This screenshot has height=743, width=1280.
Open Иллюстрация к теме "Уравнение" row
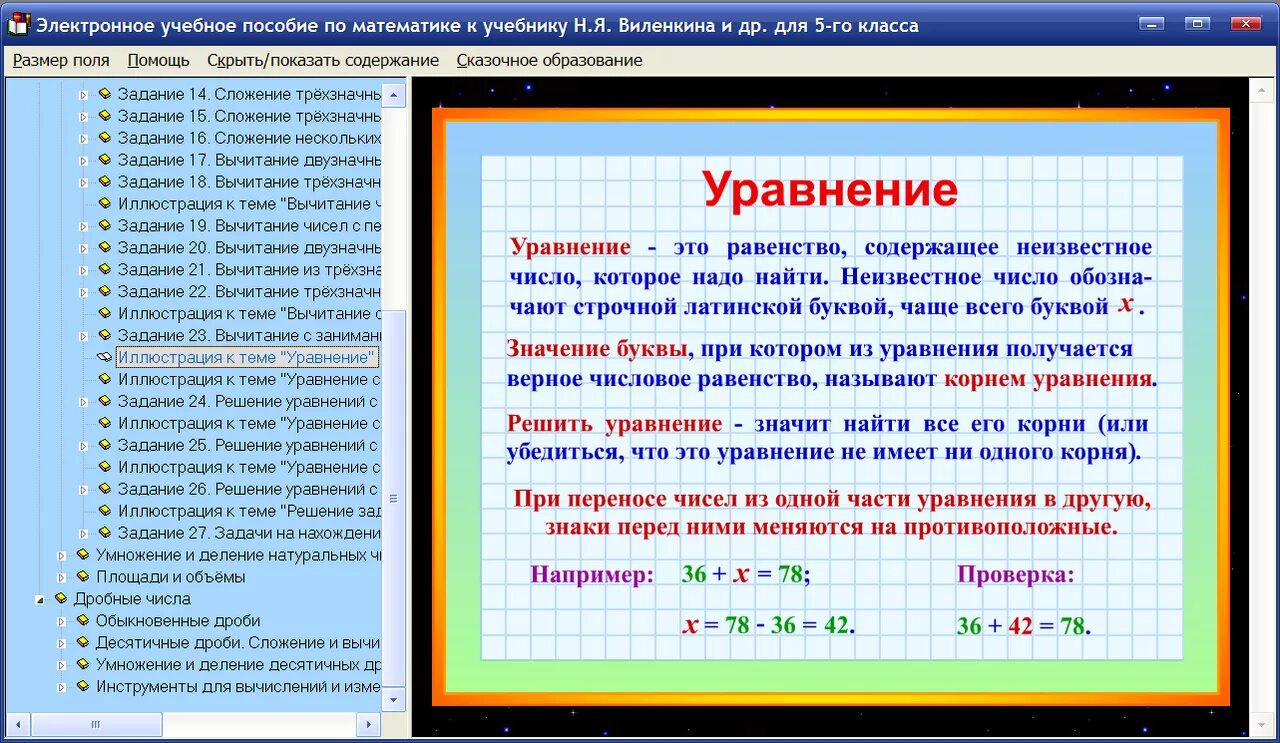(248, 358)
